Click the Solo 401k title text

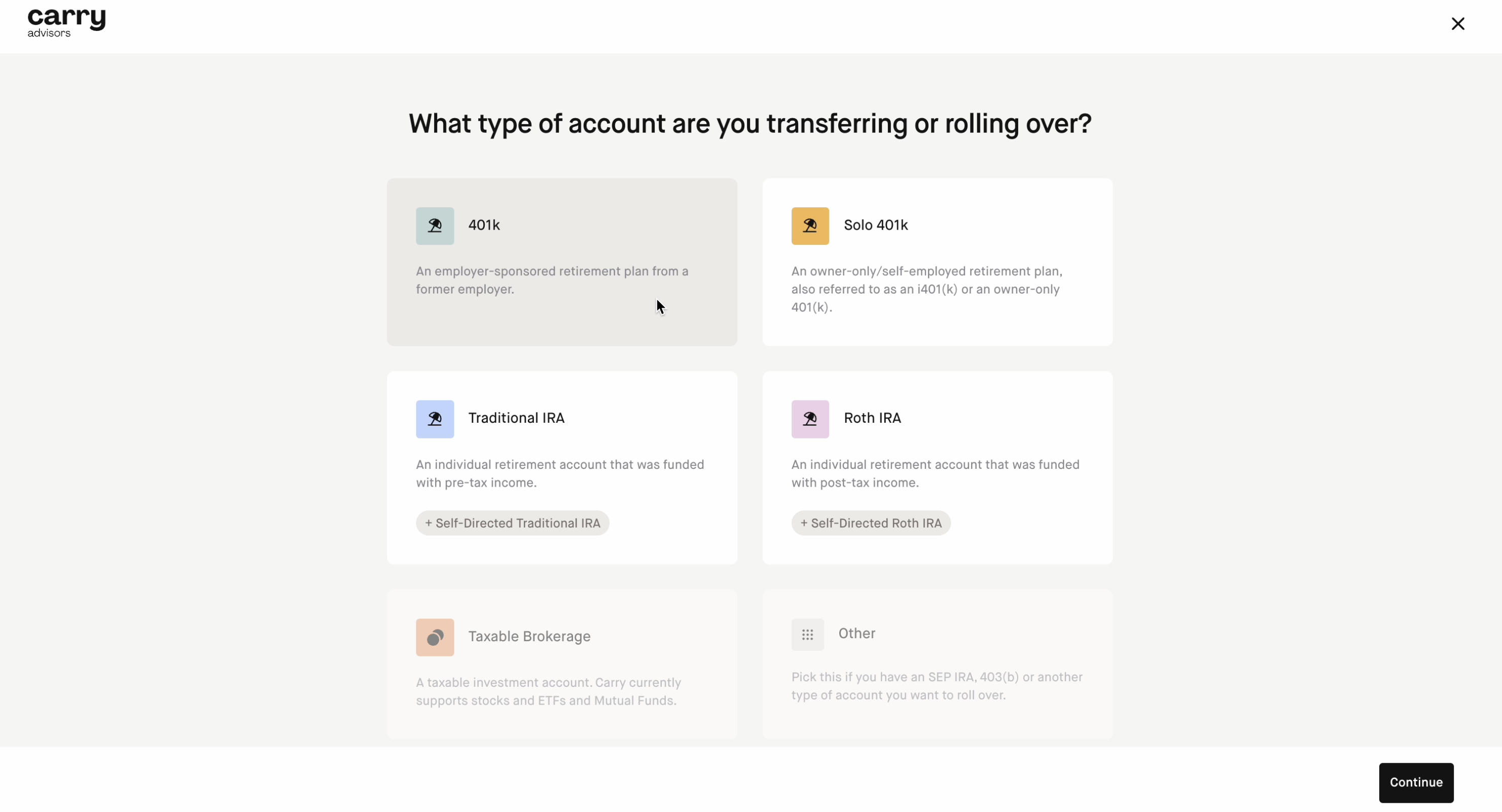pos(875,225)
